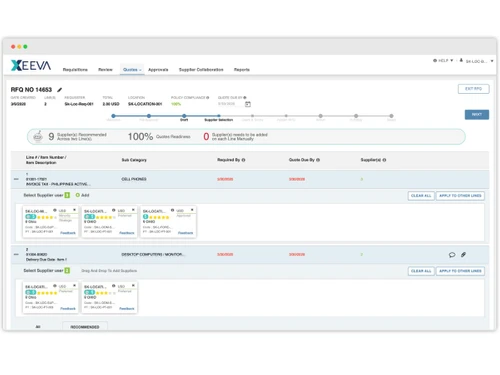Click Apply To Other Lines for line 2
The image size is (500, 375).
(x=460, y=271)
